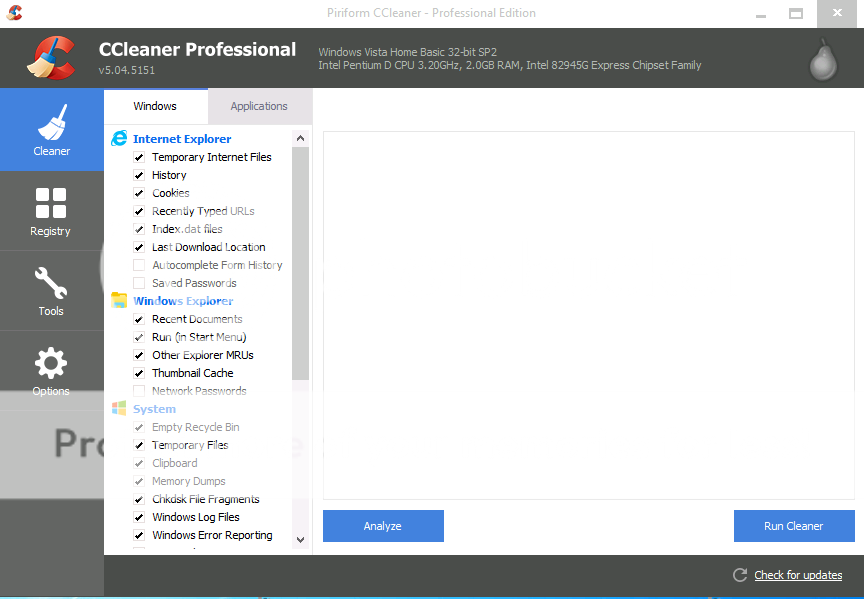Uncheck Temporary Internet Files checkbox
This screenshot has width=864, height=599.
[x=139, y=157]
